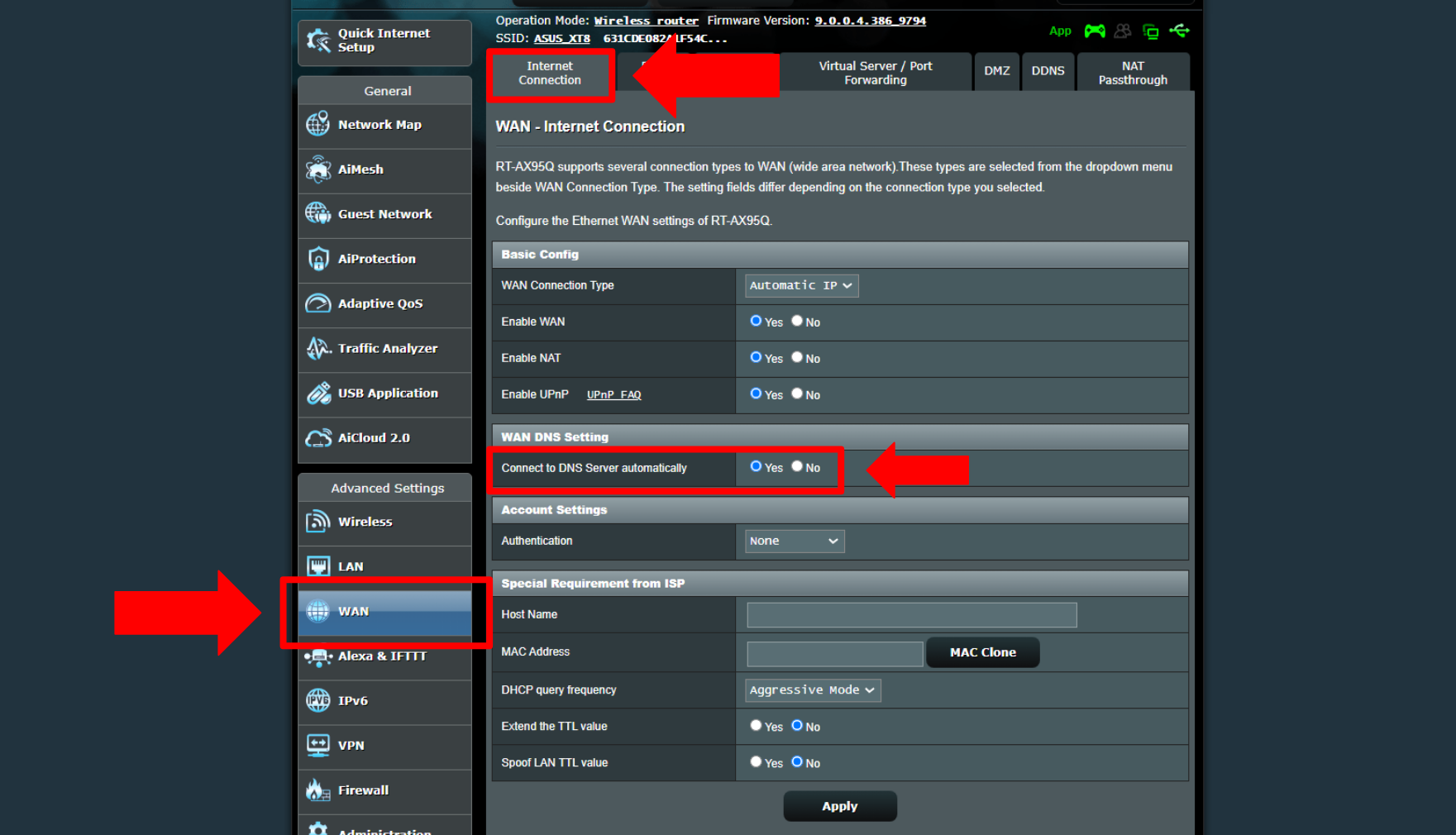Viewport: 1456px width, 835px height.
Task: Click the MAC Address input field
Action: pos(834,653)
